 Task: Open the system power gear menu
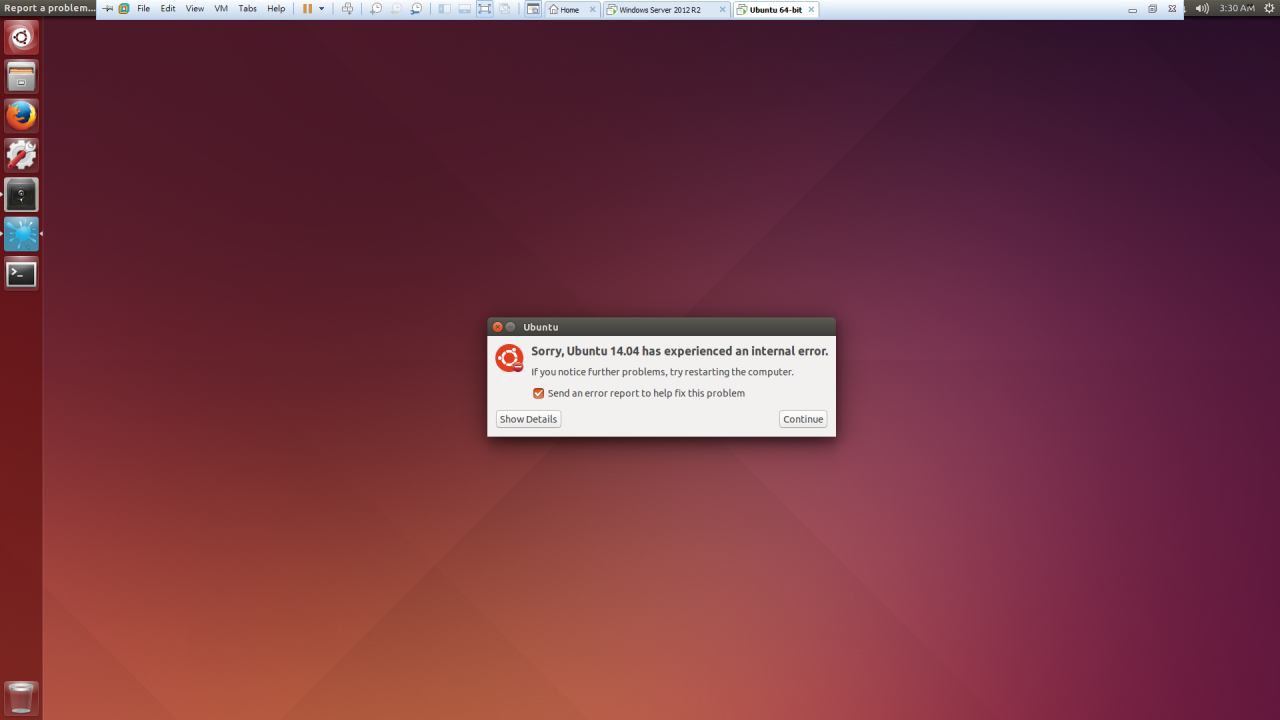tap(1270, 8)
